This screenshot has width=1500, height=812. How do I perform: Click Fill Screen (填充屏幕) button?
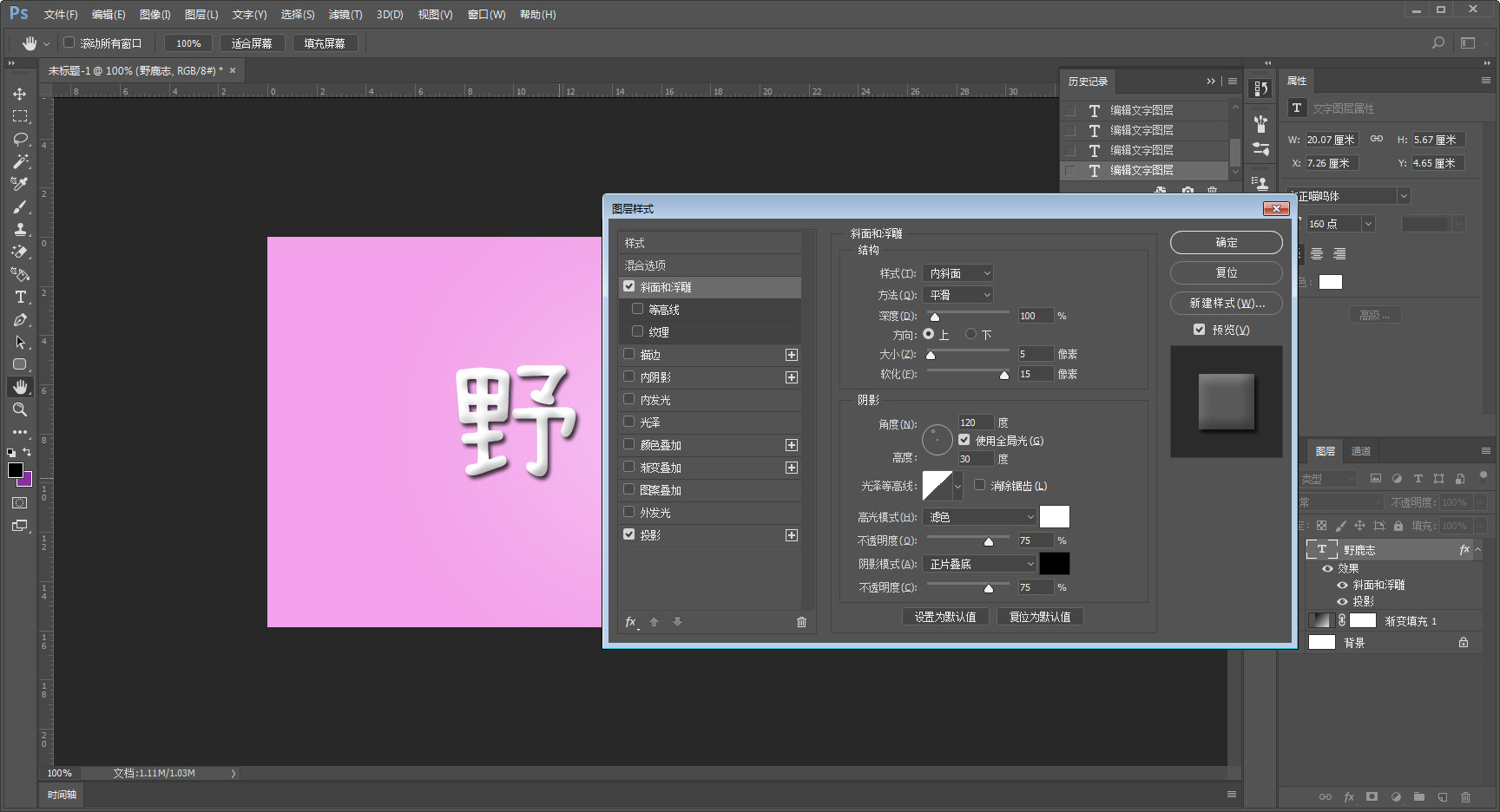coord(325,43)
